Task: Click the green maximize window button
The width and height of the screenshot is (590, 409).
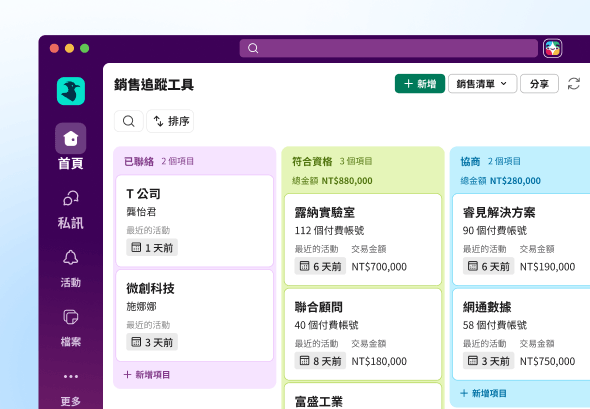Action: point(85,48)
